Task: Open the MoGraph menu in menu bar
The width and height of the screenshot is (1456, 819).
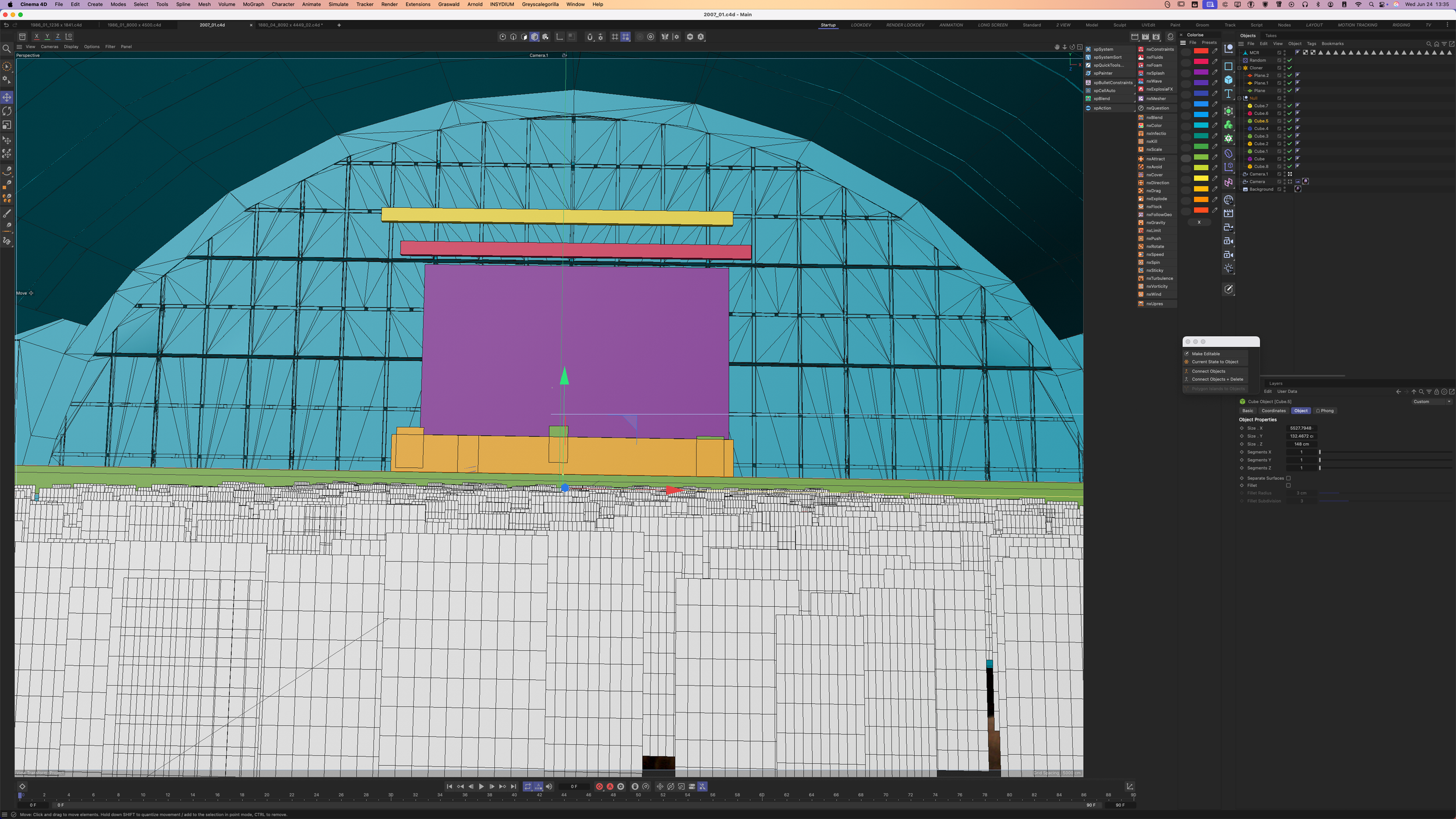Action: coord(253,4)
